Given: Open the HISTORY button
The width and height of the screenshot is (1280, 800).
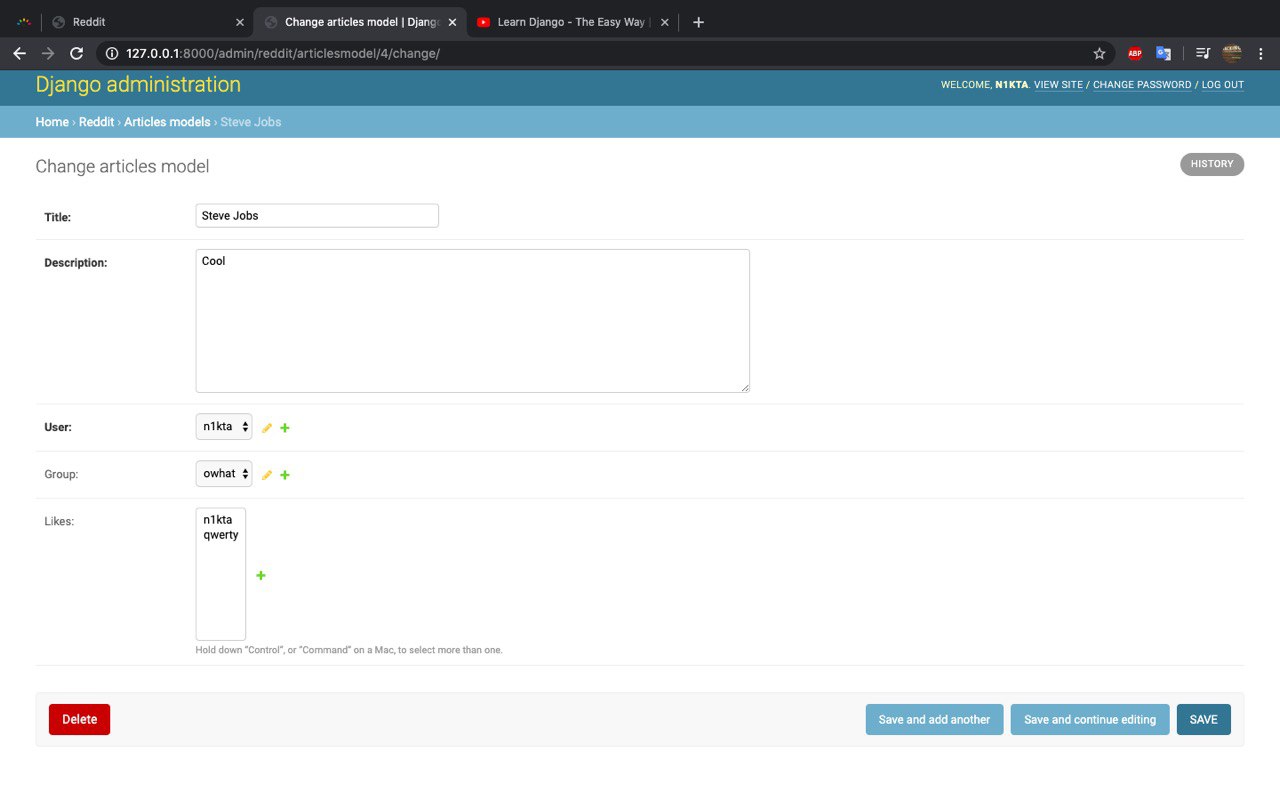Looking at the screenshot, I should [x=1212, y=164].
